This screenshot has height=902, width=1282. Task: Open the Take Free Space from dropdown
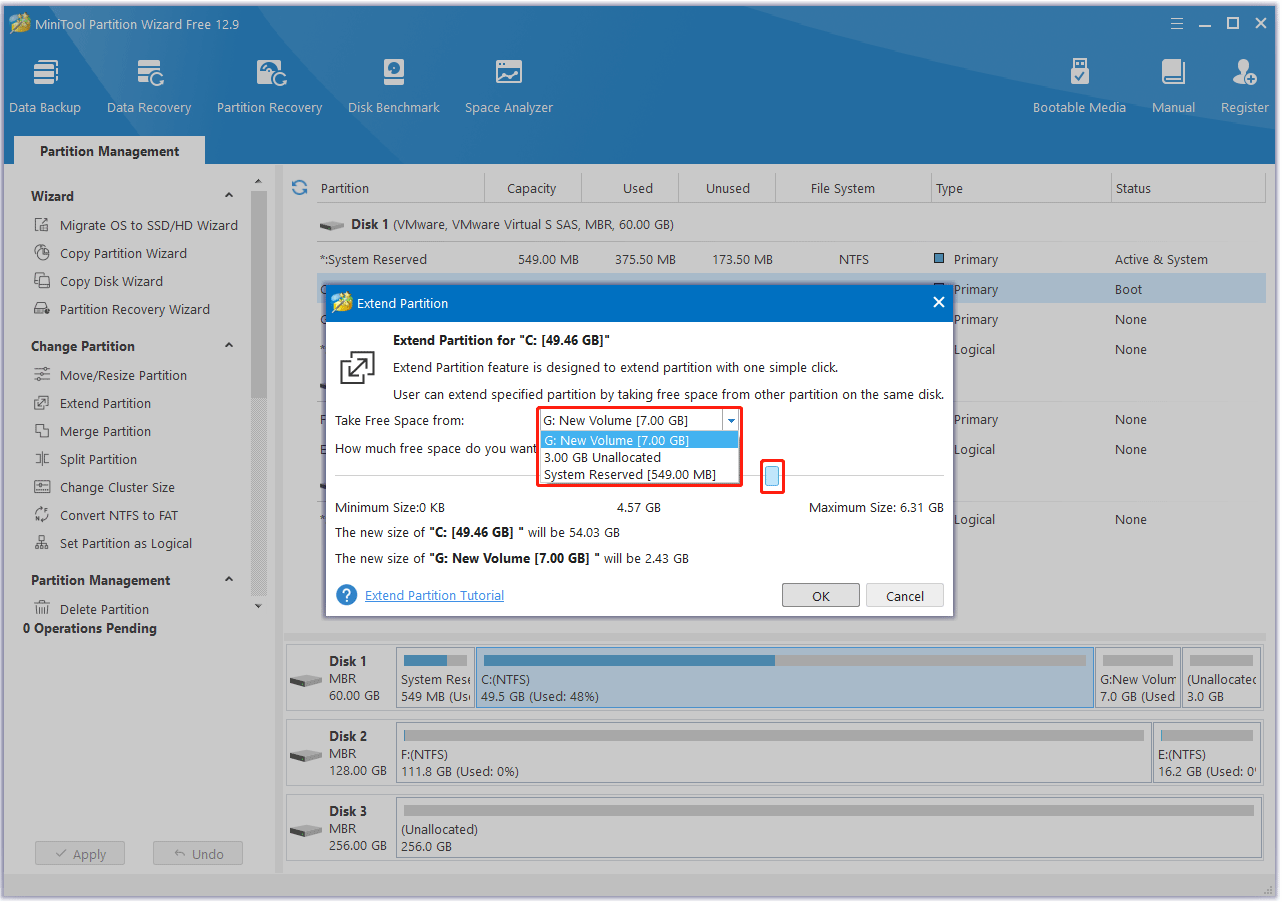pyautogui.click(x=731, y=421)
